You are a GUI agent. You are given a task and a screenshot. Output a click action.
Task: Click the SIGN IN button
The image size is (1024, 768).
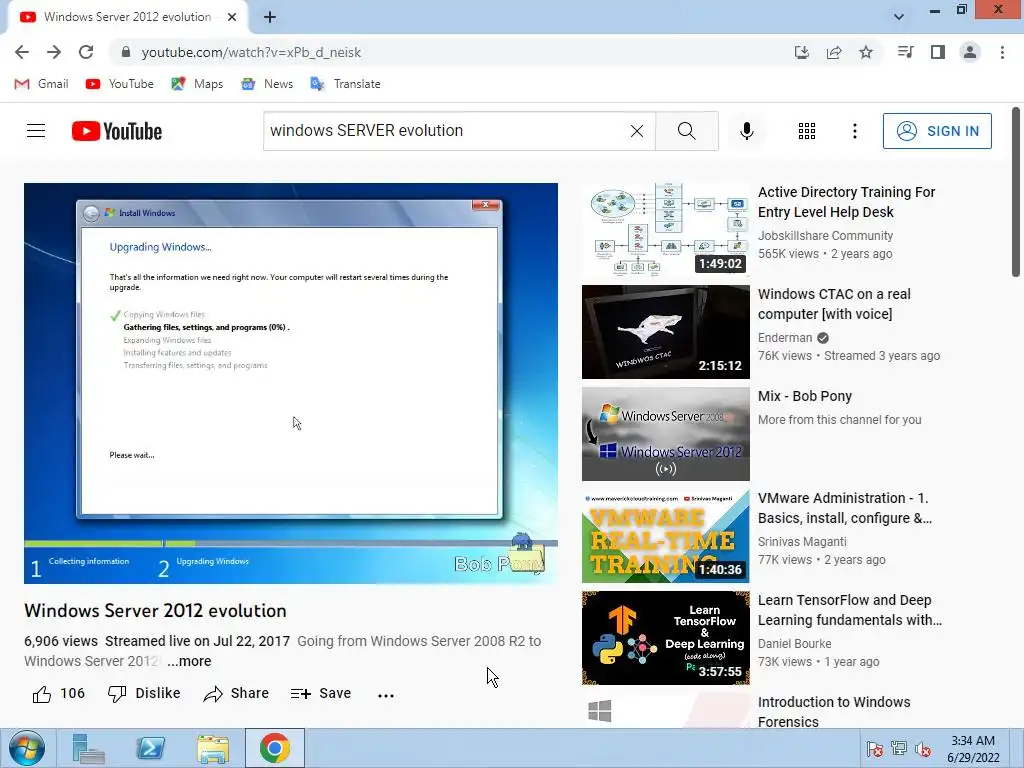(x=937, y=131)
